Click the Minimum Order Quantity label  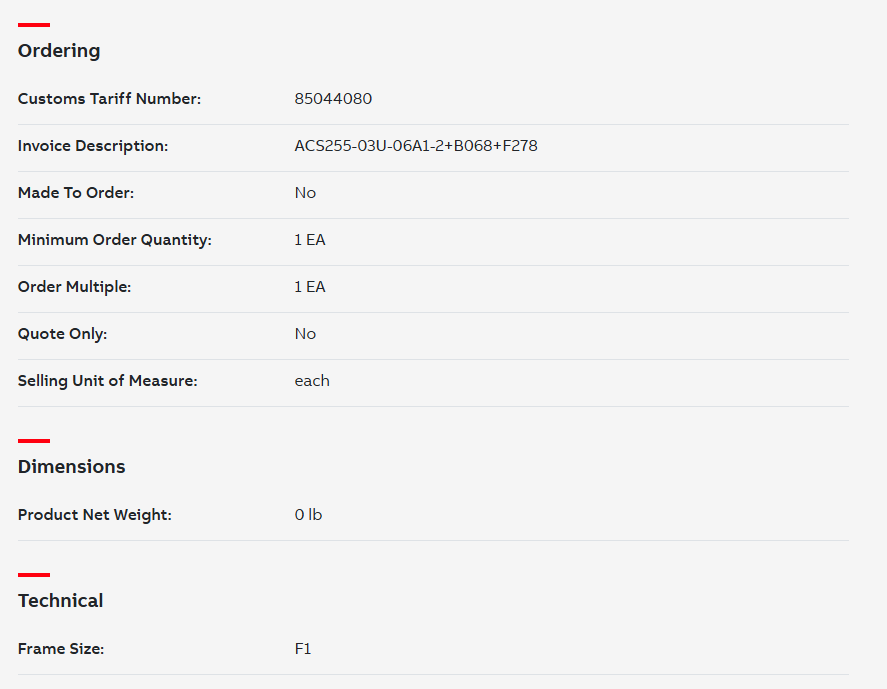click(115, 239)
